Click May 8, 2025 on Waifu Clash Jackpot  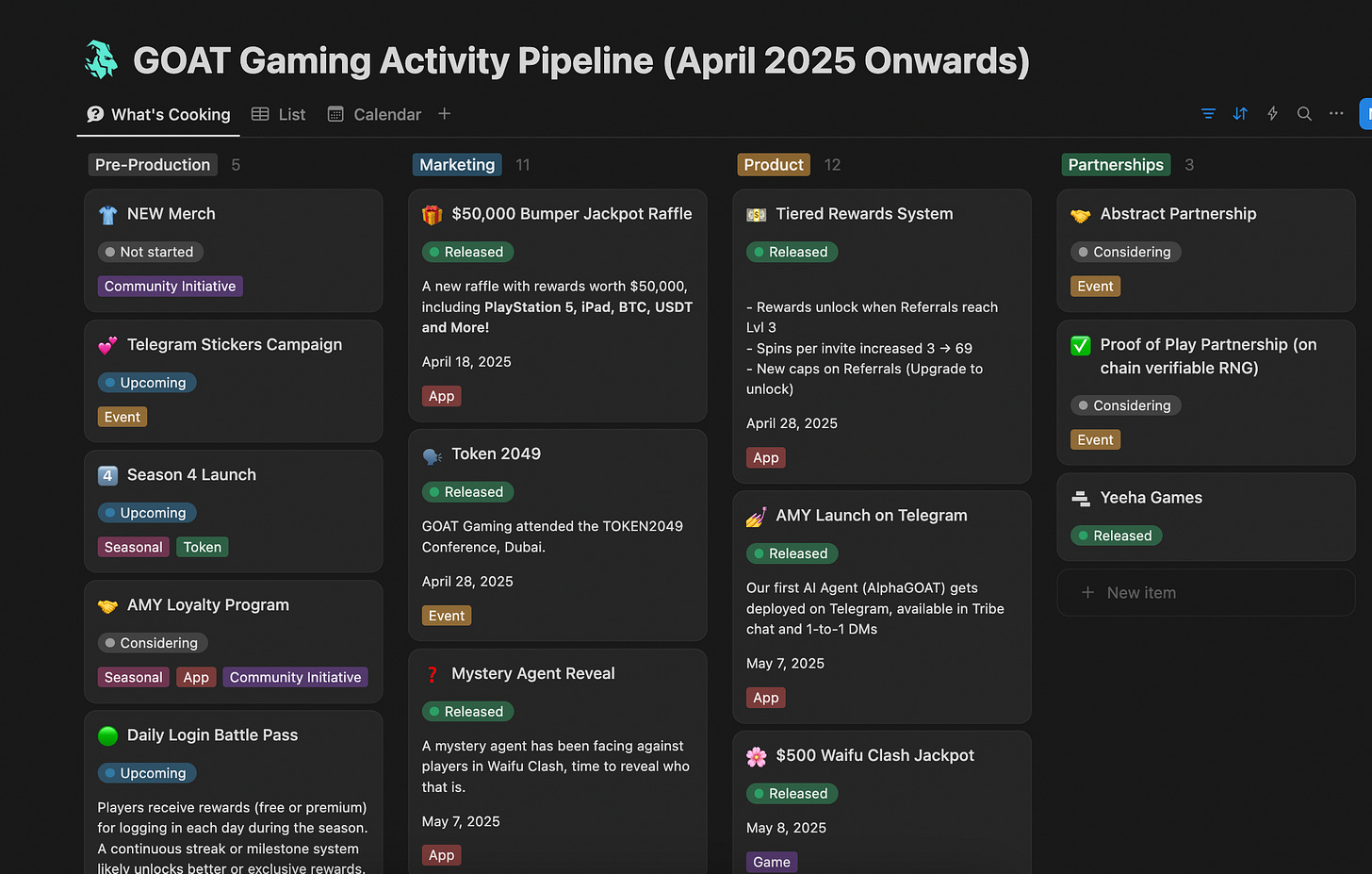pyautogui.click(x=786, y=828)
